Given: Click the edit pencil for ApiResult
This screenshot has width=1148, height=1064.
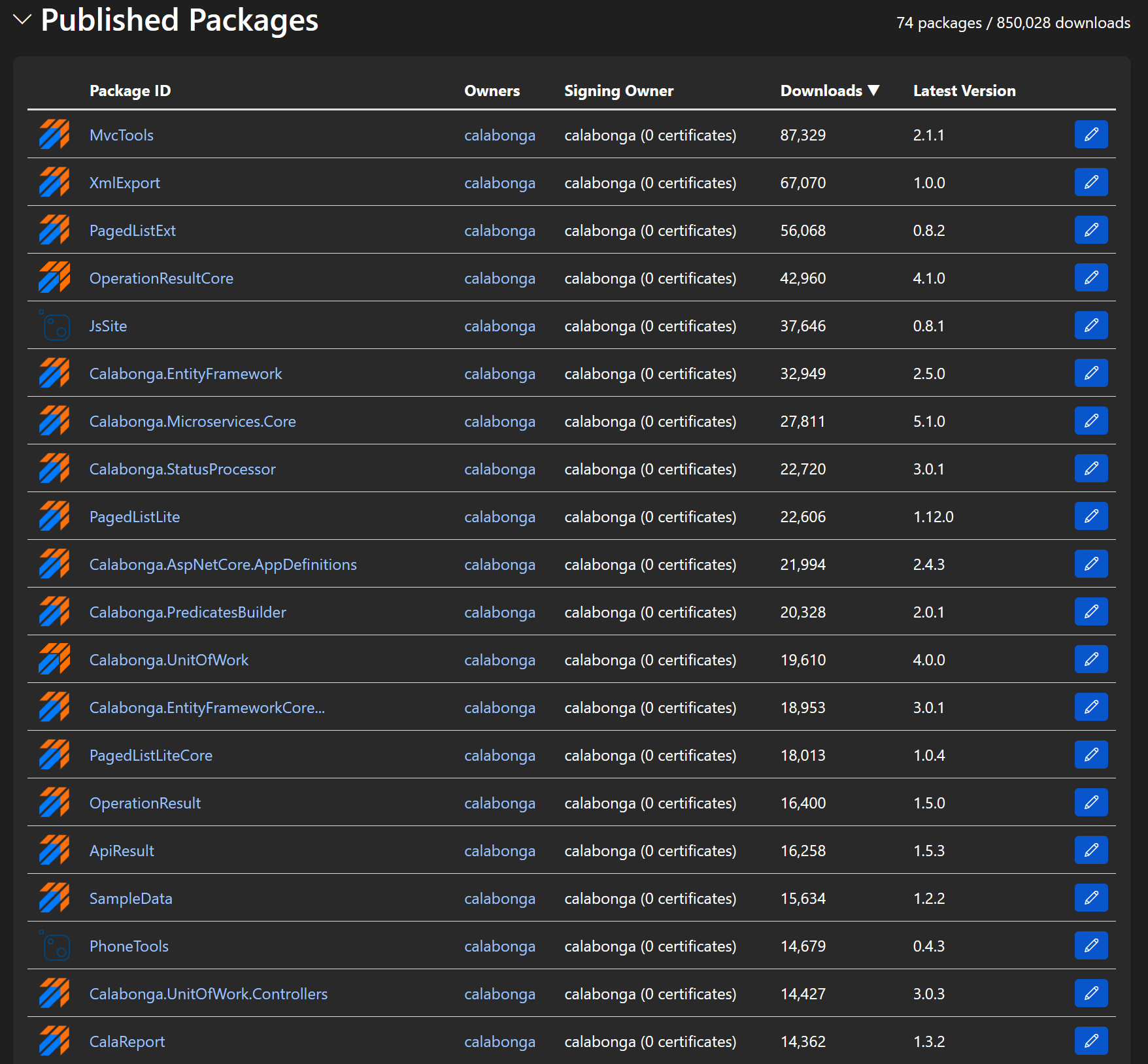Looking at the screenshot, I should (x=1091, y=850).
